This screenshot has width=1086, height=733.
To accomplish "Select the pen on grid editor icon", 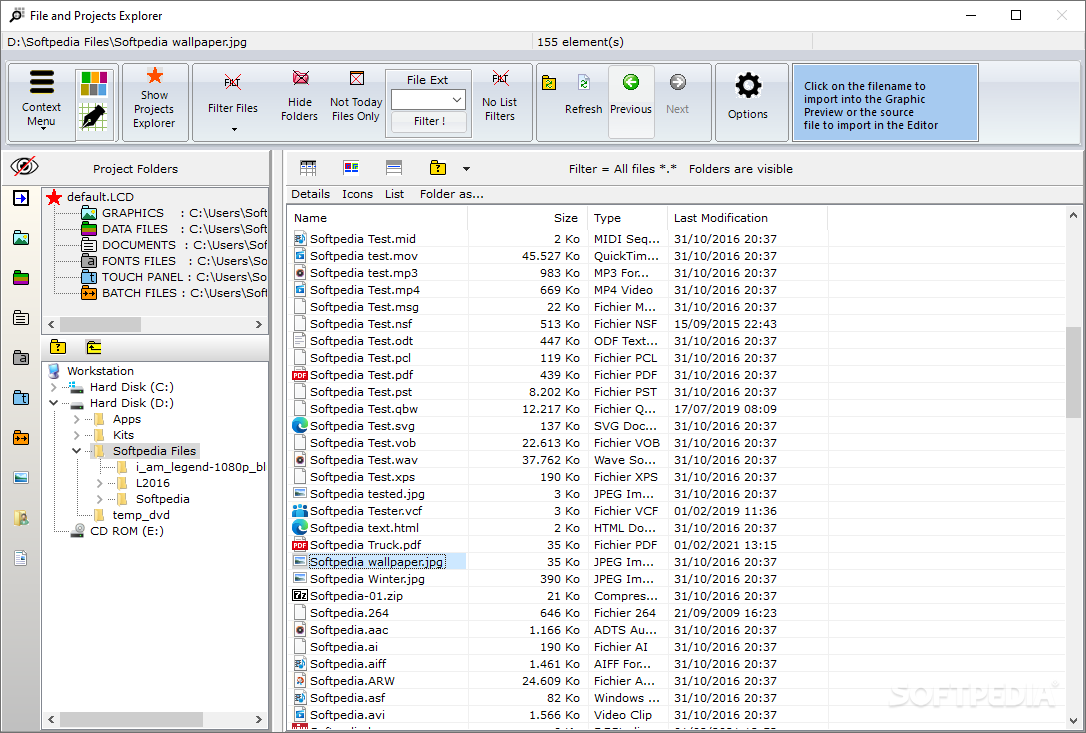I will point(94,116).
